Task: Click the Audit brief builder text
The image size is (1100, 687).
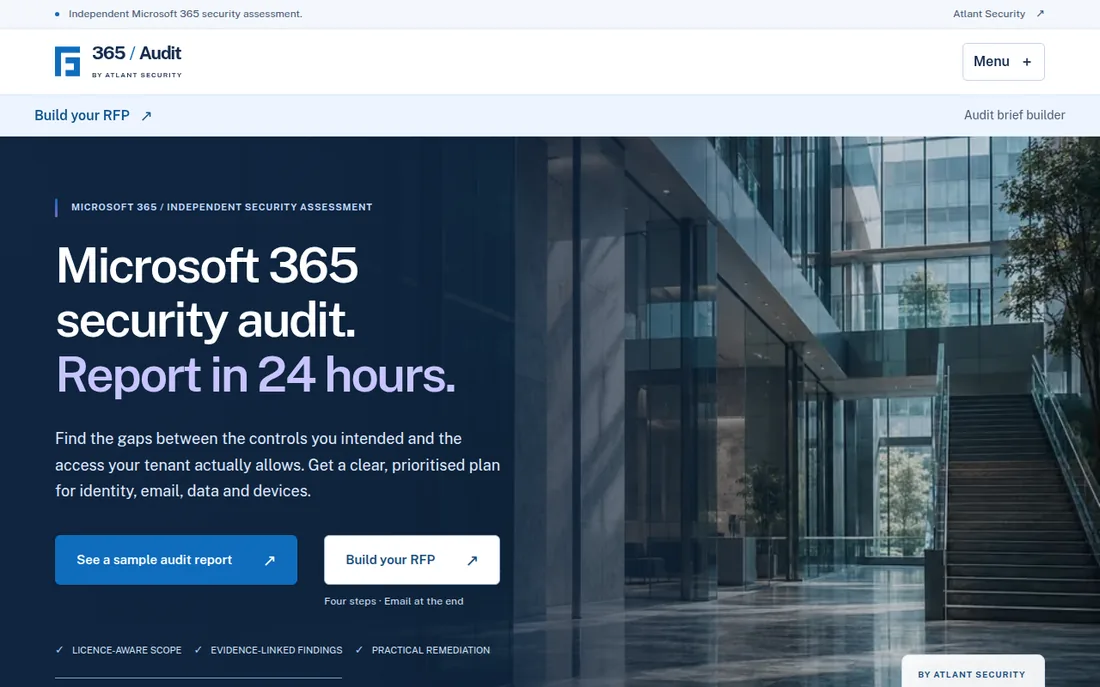Action: (1014, 115)
